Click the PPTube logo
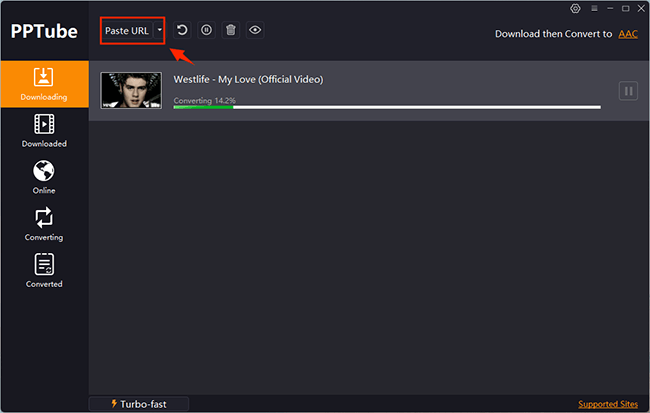This screenshot has width=650, height=413. [44, 32]
